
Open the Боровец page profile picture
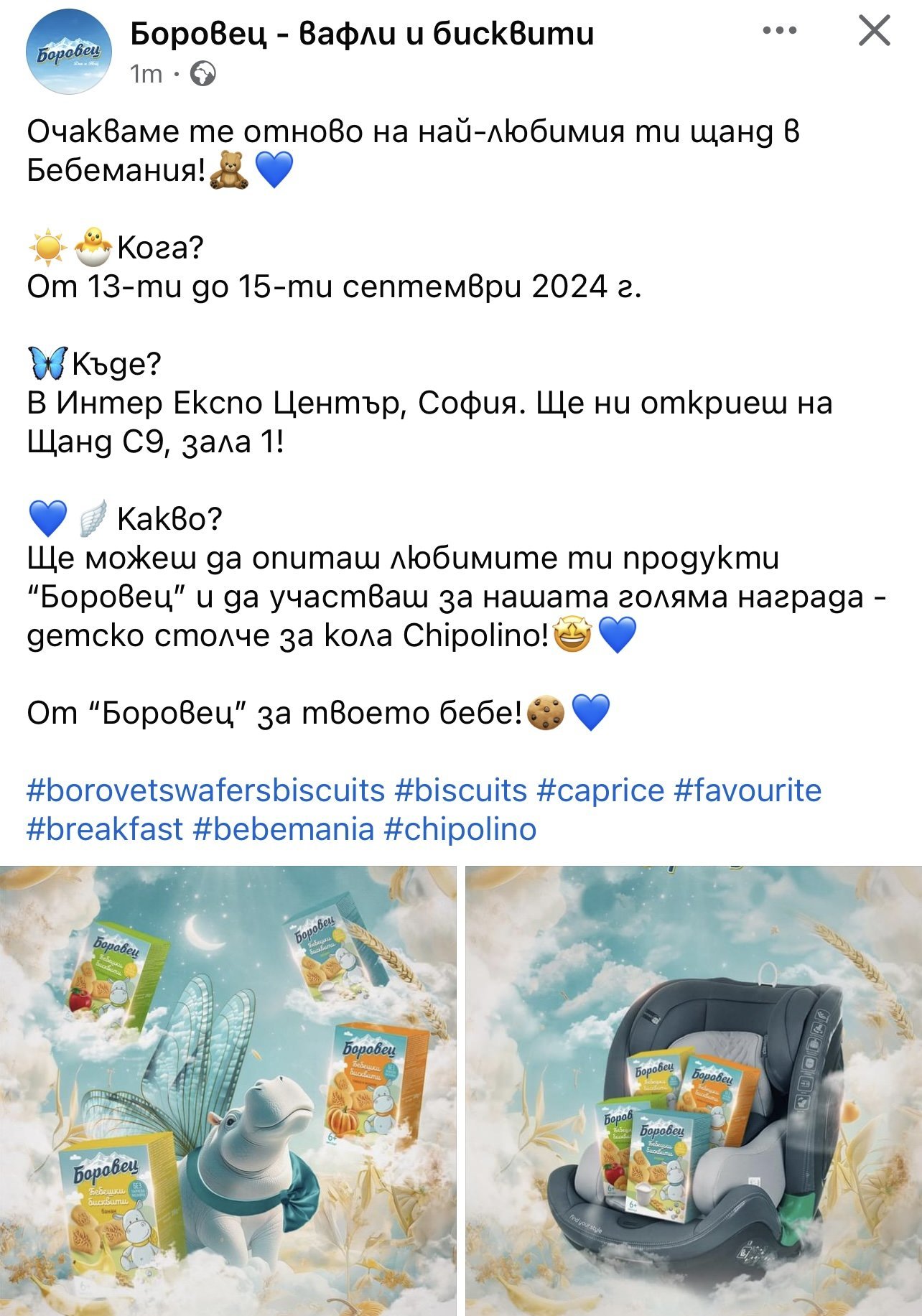[x=69, y=52]
